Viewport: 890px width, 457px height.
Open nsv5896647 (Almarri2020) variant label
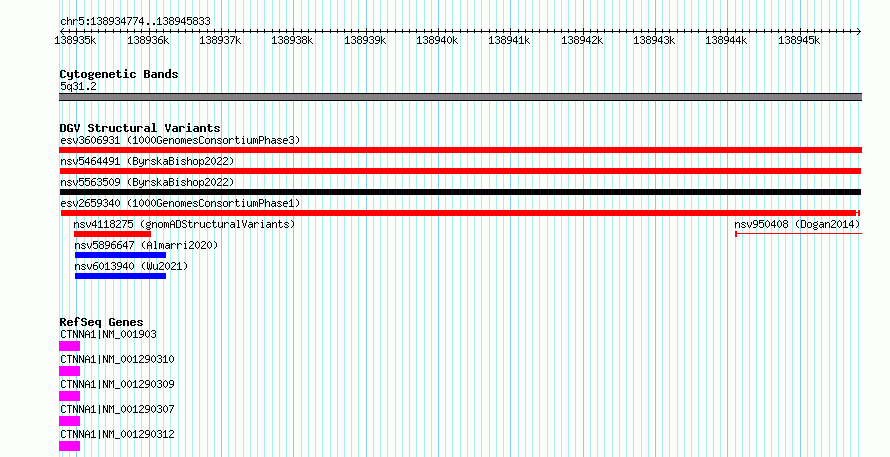pos(146,245)
